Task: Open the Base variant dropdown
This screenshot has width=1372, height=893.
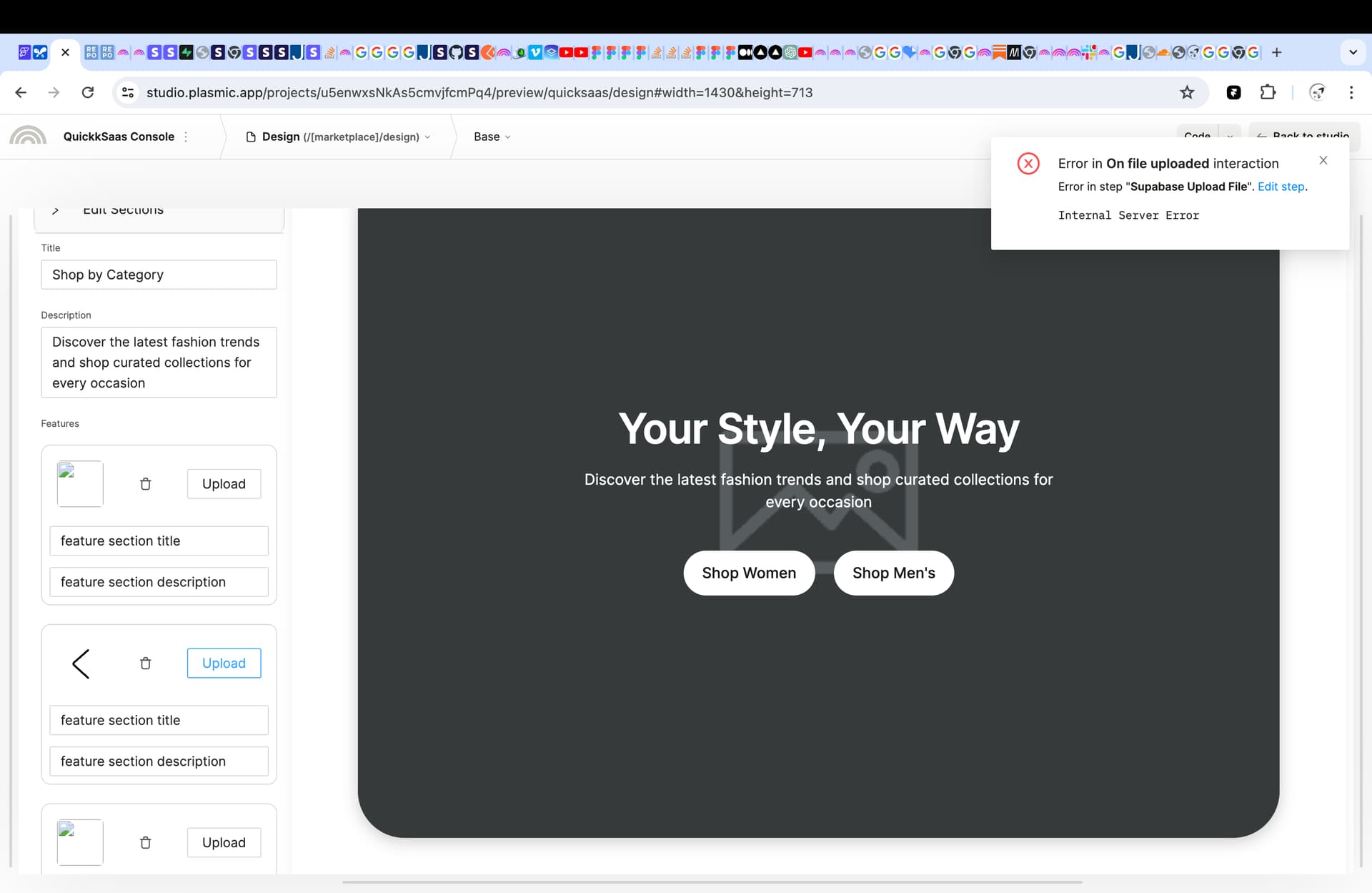Action: (x=492, y=137)
